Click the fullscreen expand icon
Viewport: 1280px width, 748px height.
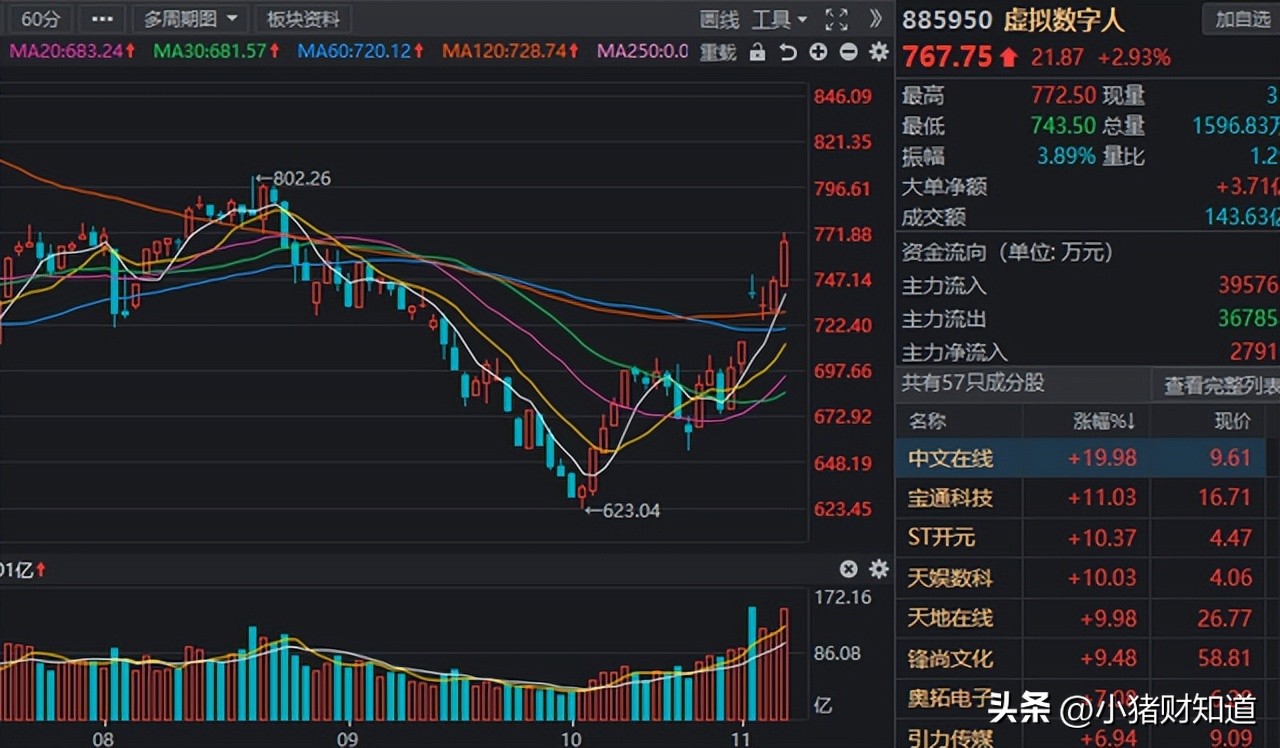pos(836,18)
